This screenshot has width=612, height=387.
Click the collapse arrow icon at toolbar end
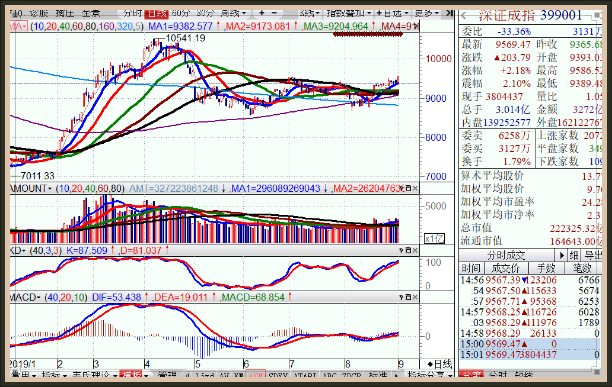tap(449, 13)
